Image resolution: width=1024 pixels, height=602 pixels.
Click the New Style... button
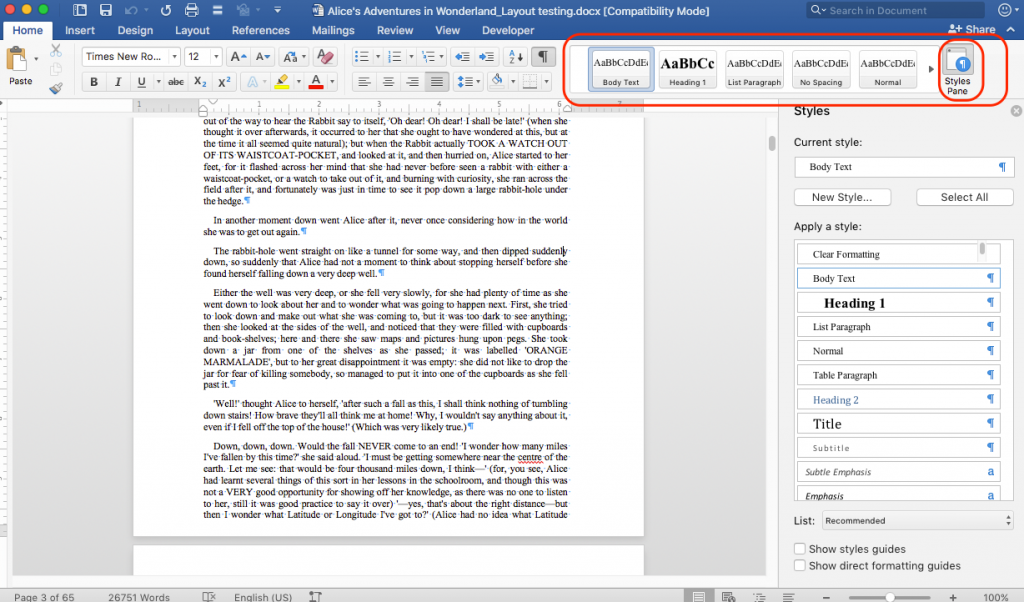842,197
